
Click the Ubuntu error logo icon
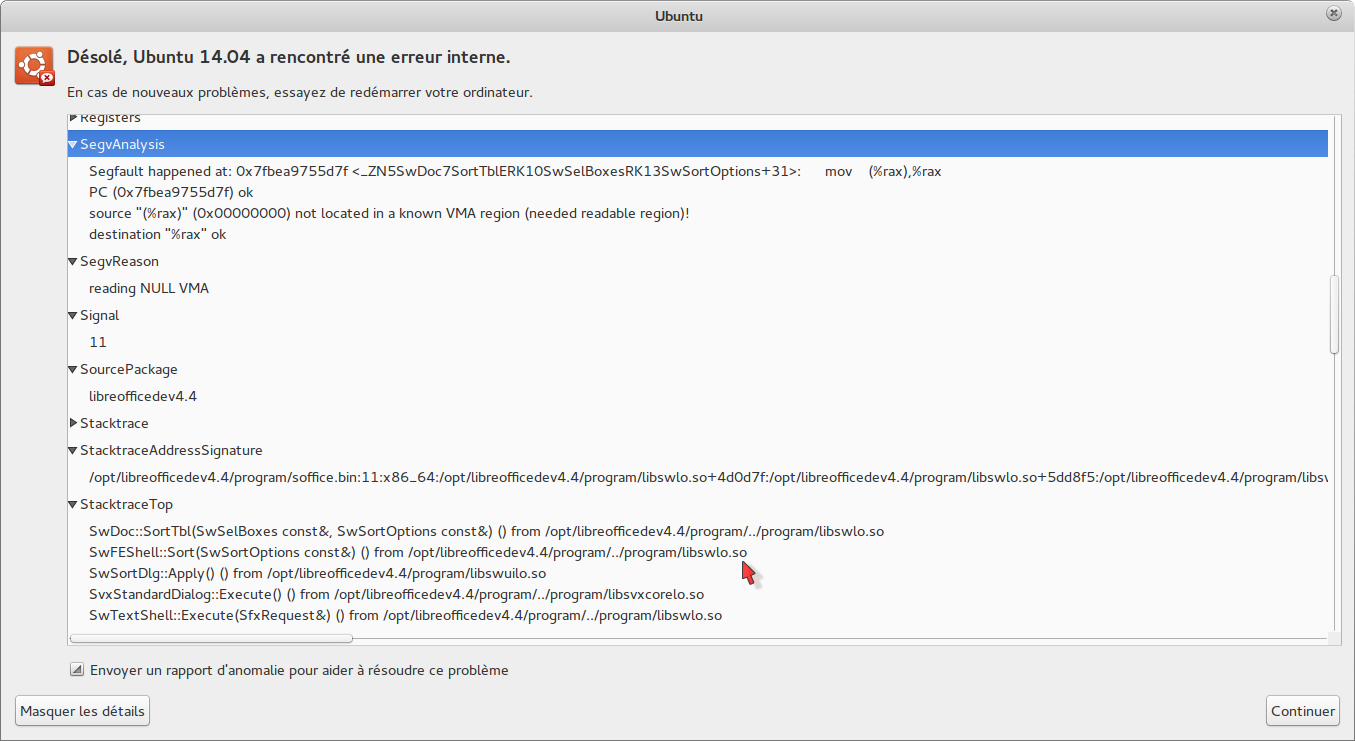pyautogui.click(x=34, y=66)
